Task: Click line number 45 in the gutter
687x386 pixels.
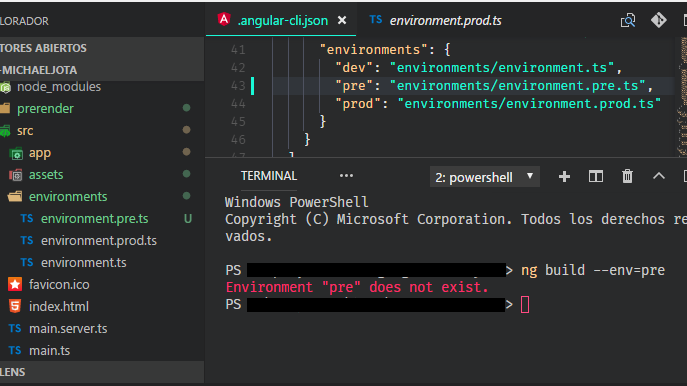Action: click(238, 121)
